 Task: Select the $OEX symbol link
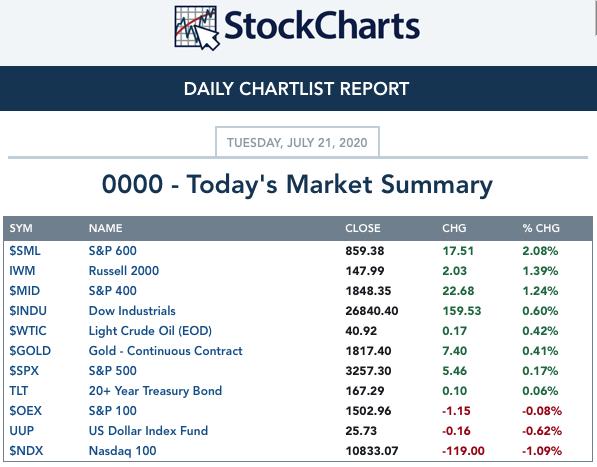26,411
